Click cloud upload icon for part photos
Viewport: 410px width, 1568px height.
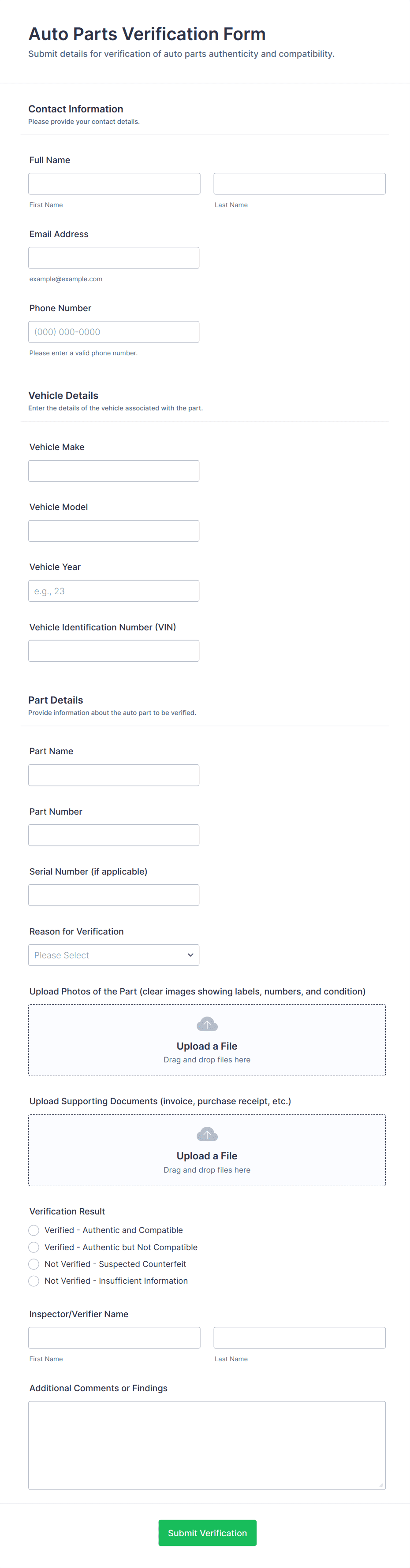coord(207,1024)
